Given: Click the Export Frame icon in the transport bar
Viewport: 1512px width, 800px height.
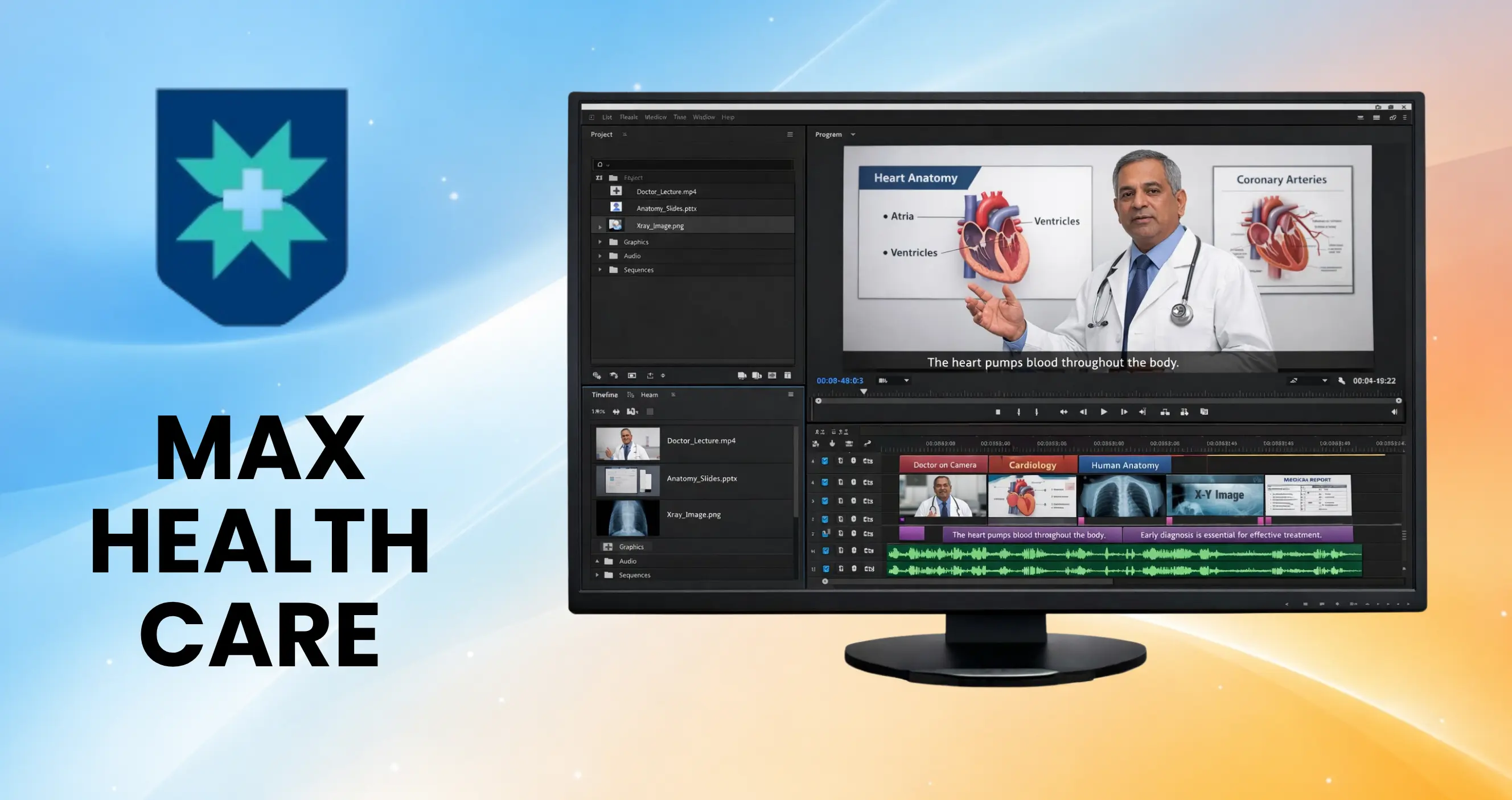Looking at the screenshot, I should (x=1204, y=412).
